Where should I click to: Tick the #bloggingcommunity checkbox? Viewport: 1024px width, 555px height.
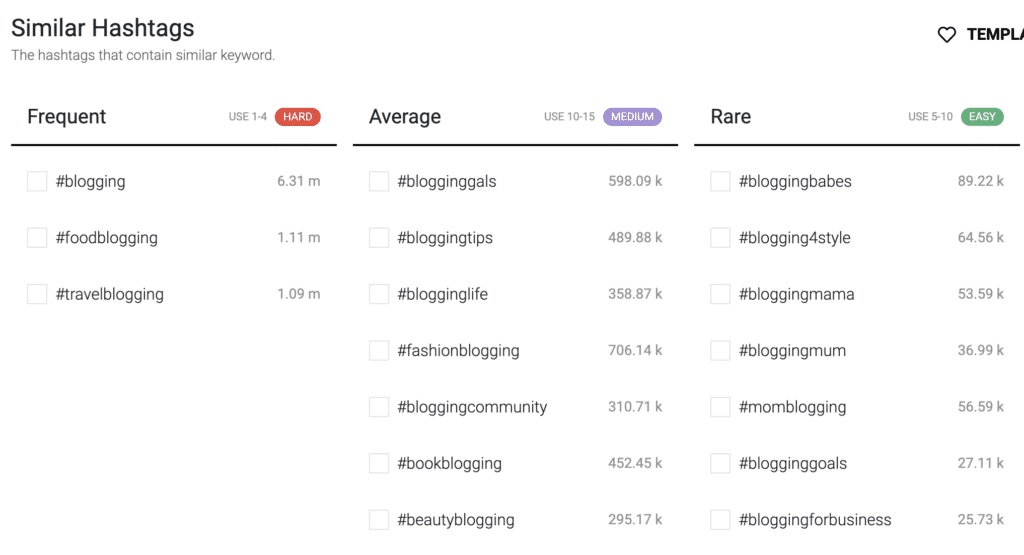(x=379, y=407)
